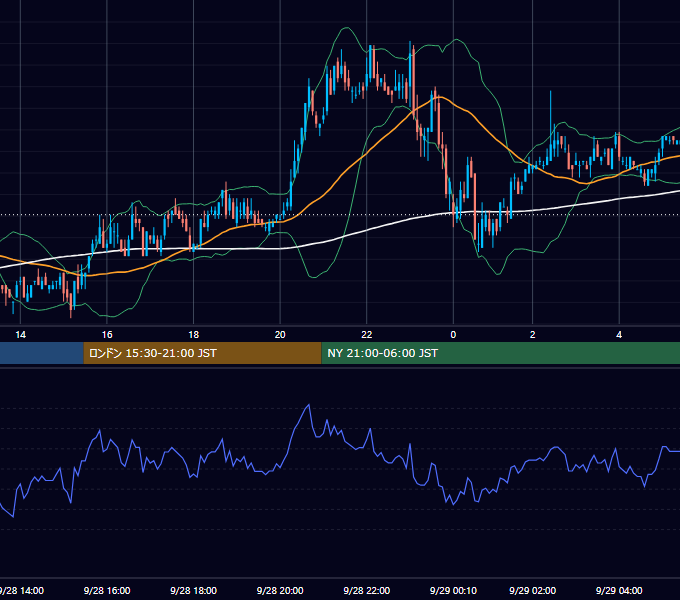Click the oscillator peak near 20:40
The height and width of the screenshot is (600, 680).
[309, 405]
